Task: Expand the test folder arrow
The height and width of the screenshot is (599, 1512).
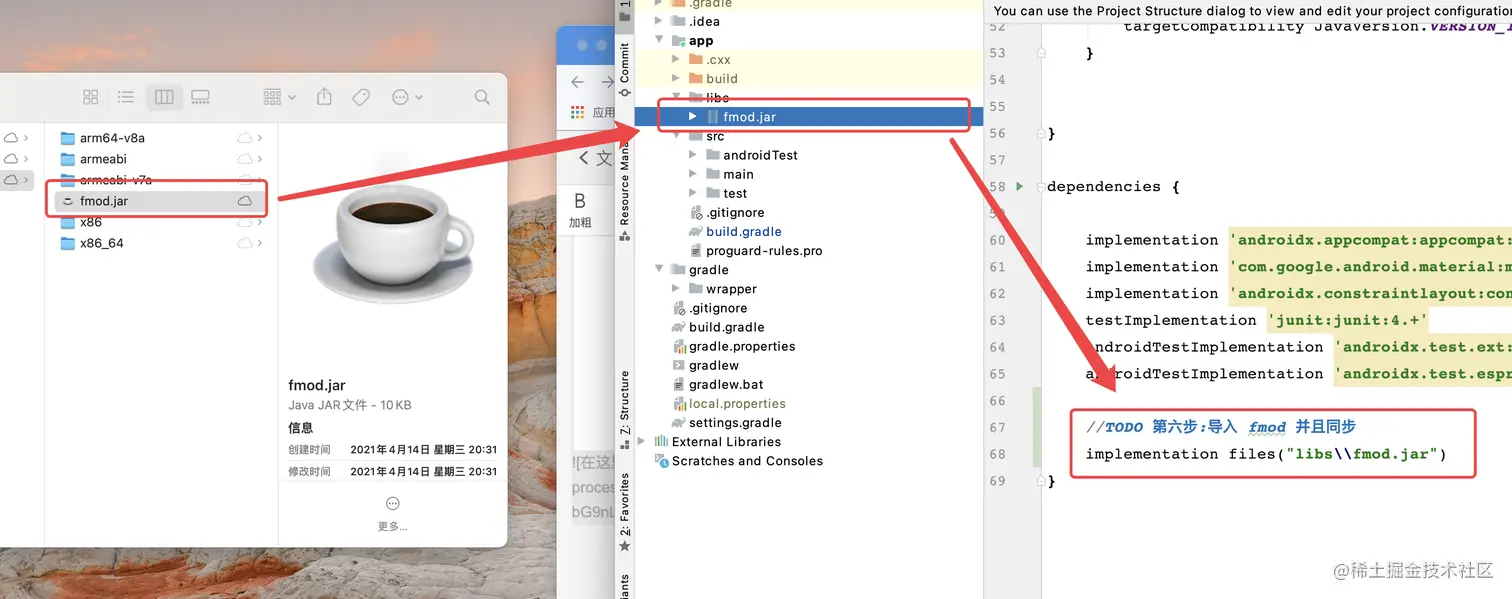Action: (x=693, y=193)
